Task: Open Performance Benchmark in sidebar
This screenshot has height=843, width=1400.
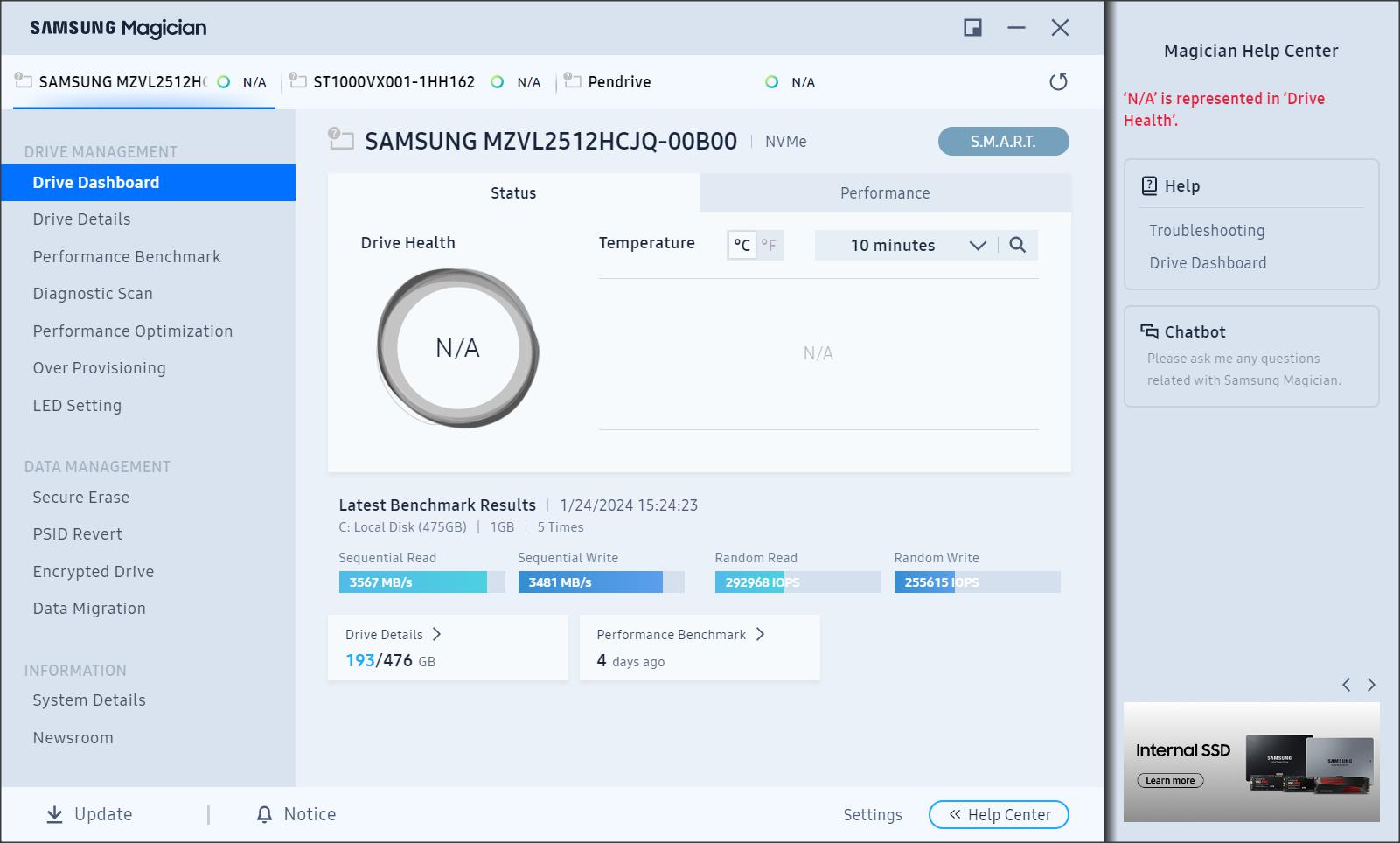Action: 127,256
